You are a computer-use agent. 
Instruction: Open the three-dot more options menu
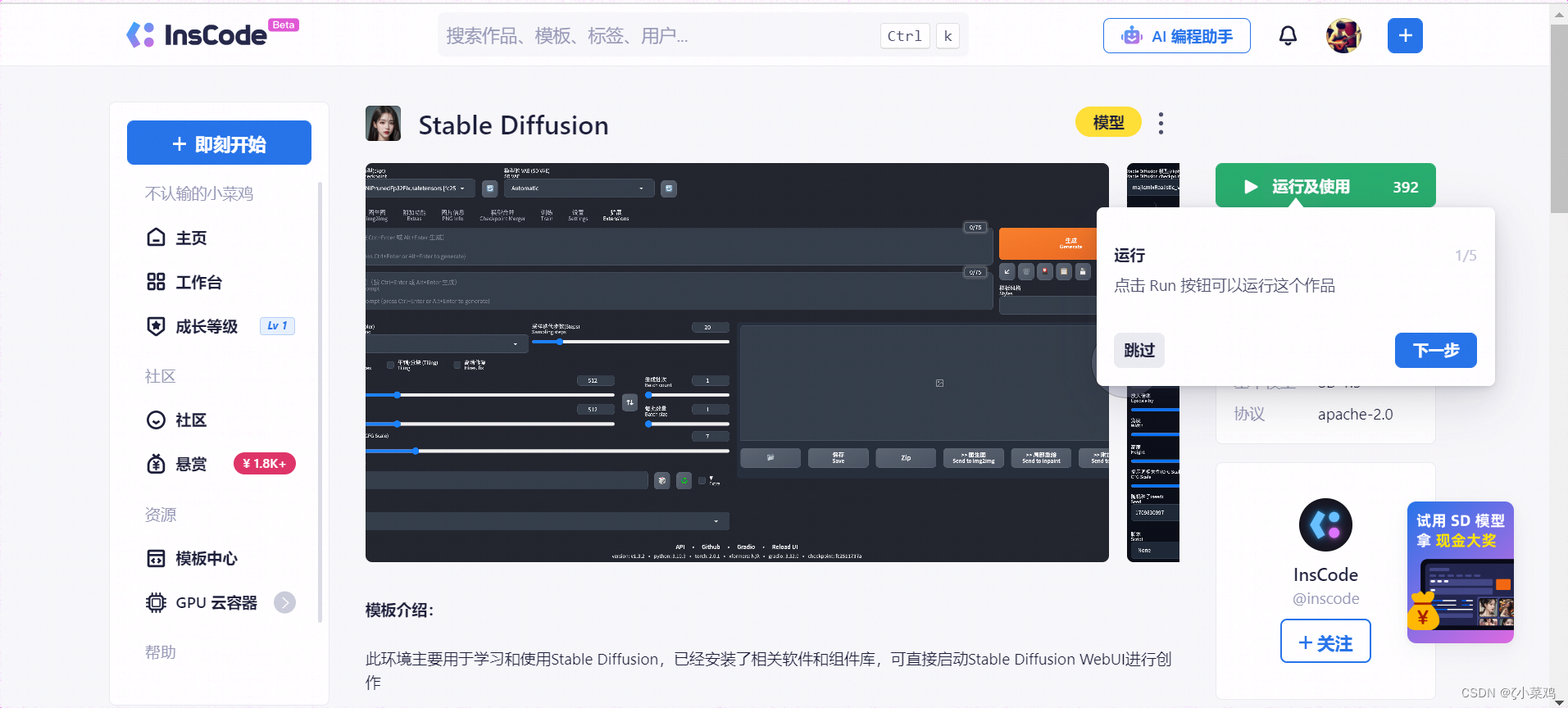(1161, 123)
